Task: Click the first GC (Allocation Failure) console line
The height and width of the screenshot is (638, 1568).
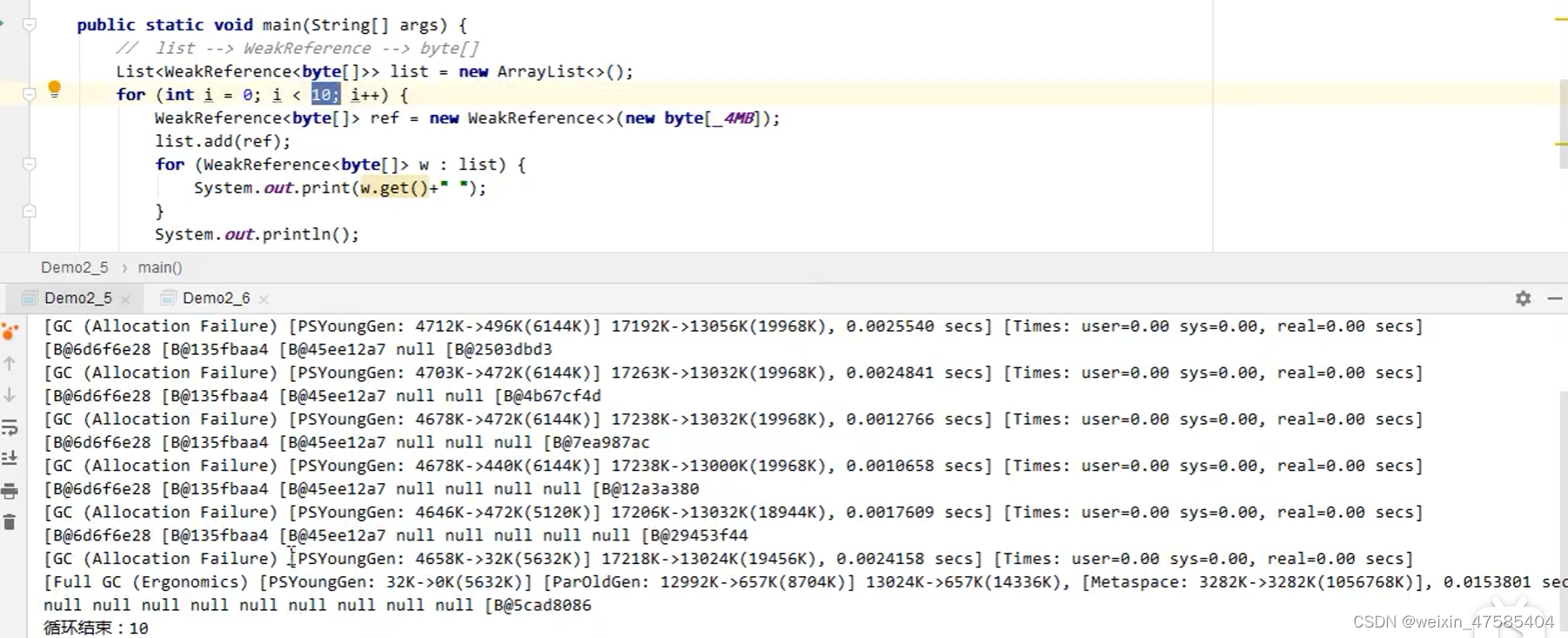Action: [x=734, y=326]
